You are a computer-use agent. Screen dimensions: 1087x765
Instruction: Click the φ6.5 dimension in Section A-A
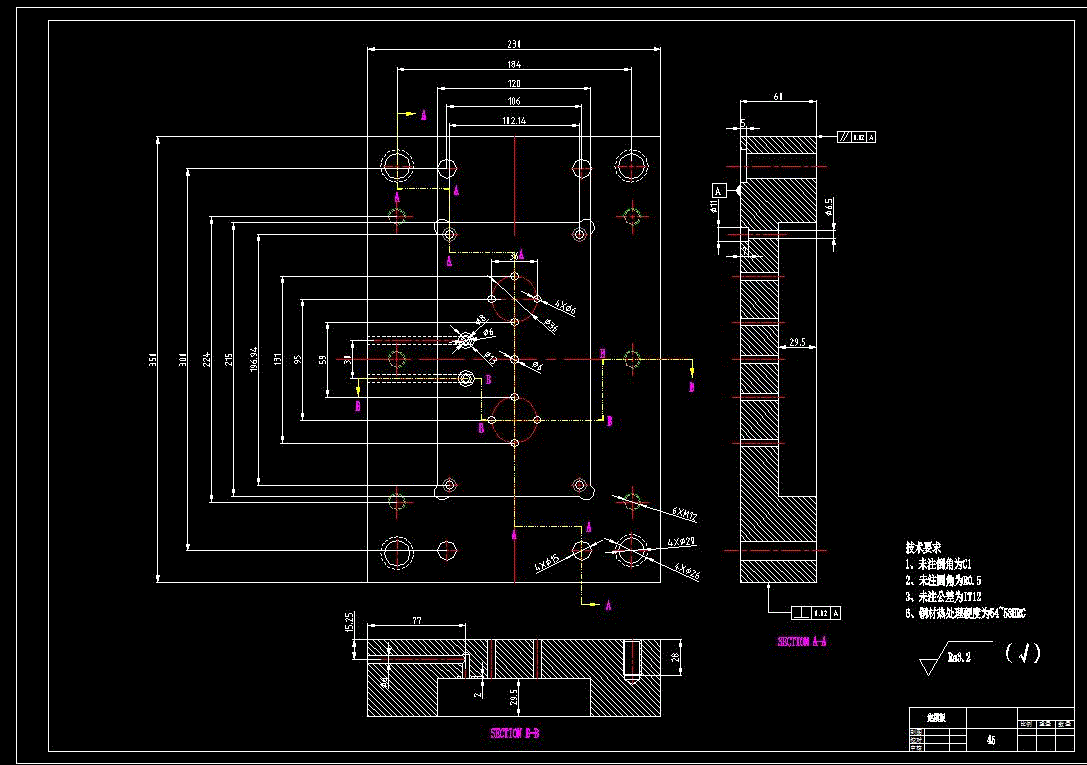coord(829,206)
